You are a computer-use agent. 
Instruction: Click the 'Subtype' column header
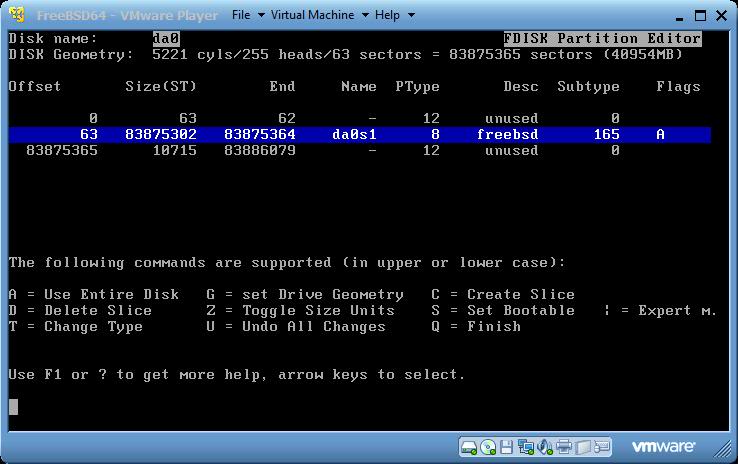[x=588, y=87]
